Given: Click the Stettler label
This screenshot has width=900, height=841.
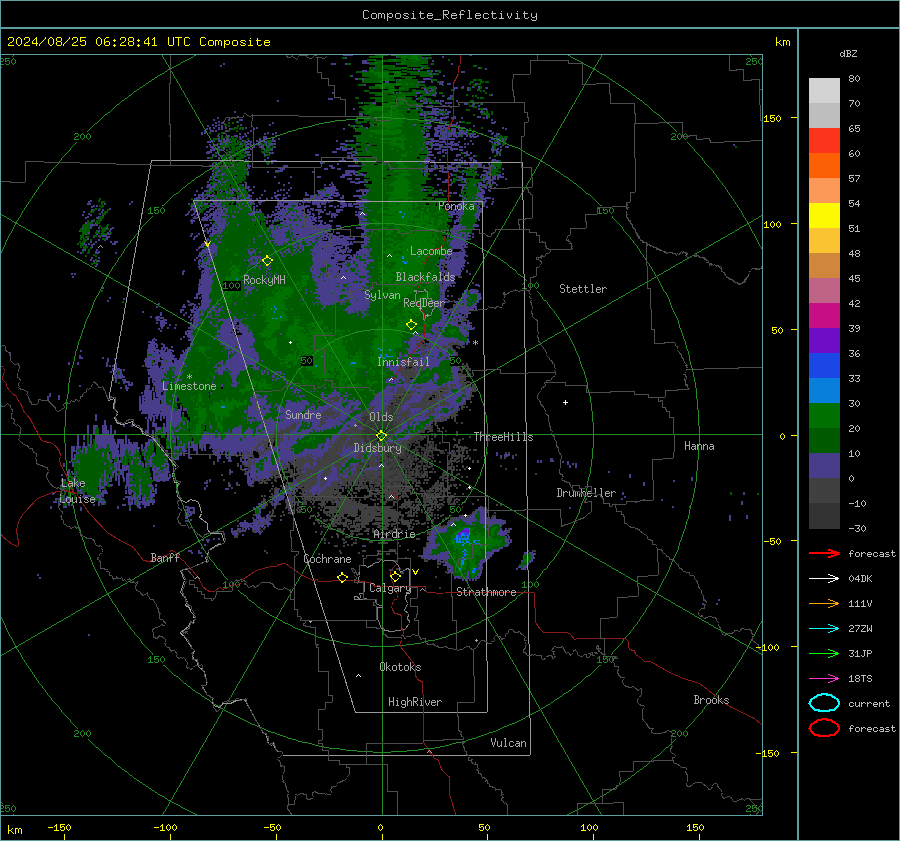Looking at the screenshot, I should (x=583, y=289).
